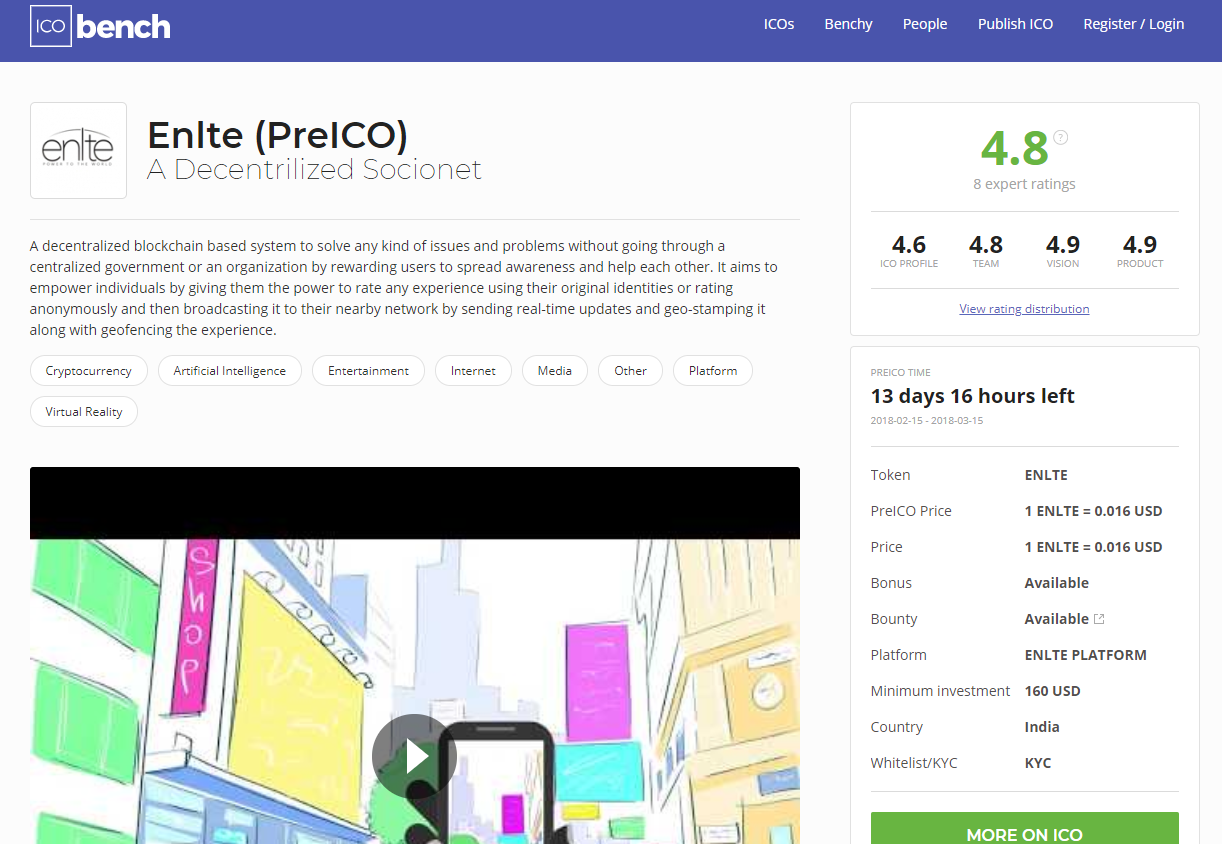The height and width of the screenshot is (844, 1222).
Task: Click the 4.9 Vision rating
Action: click(x=1063, y=245)
